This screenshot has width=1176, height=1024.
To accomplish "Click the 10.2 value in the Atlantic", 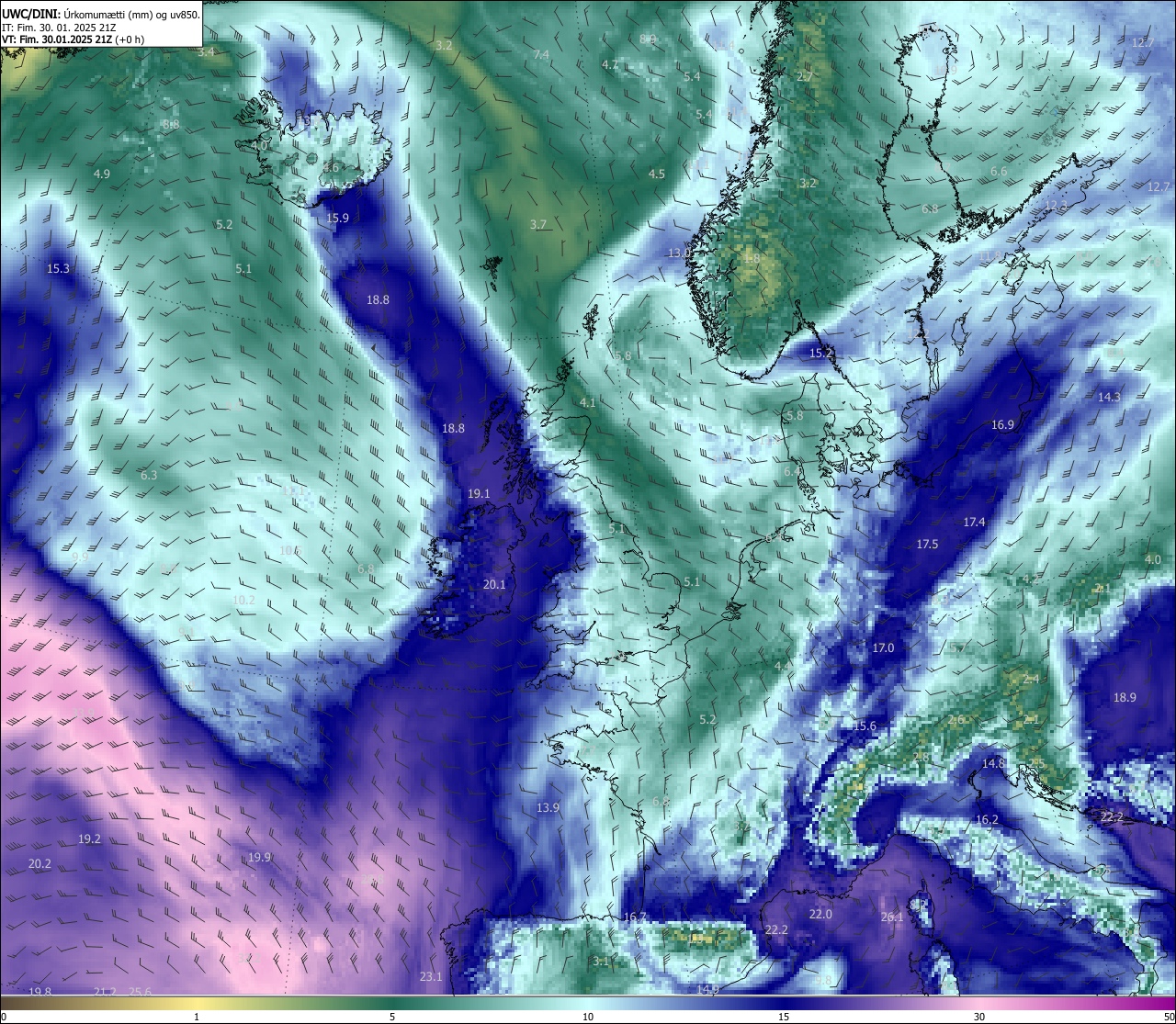I will pos(243,600).
